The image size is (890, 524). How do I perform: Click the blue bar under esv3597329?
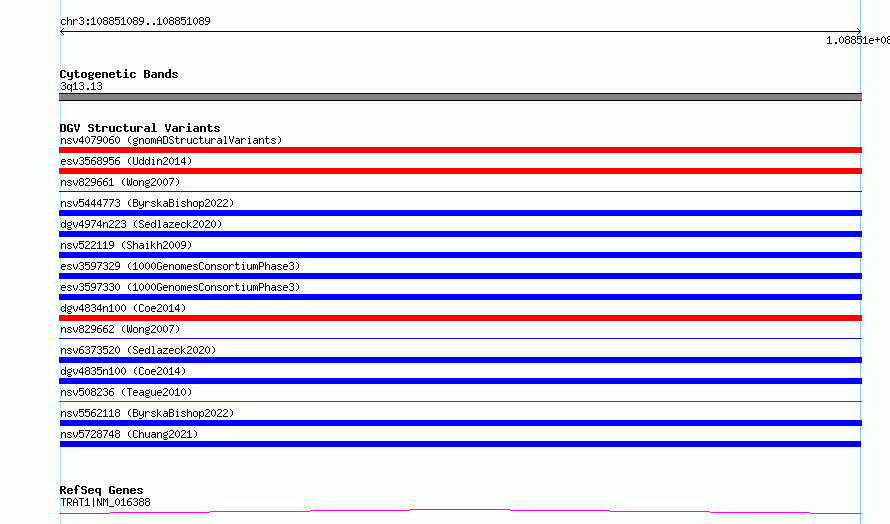click(460, 276)
